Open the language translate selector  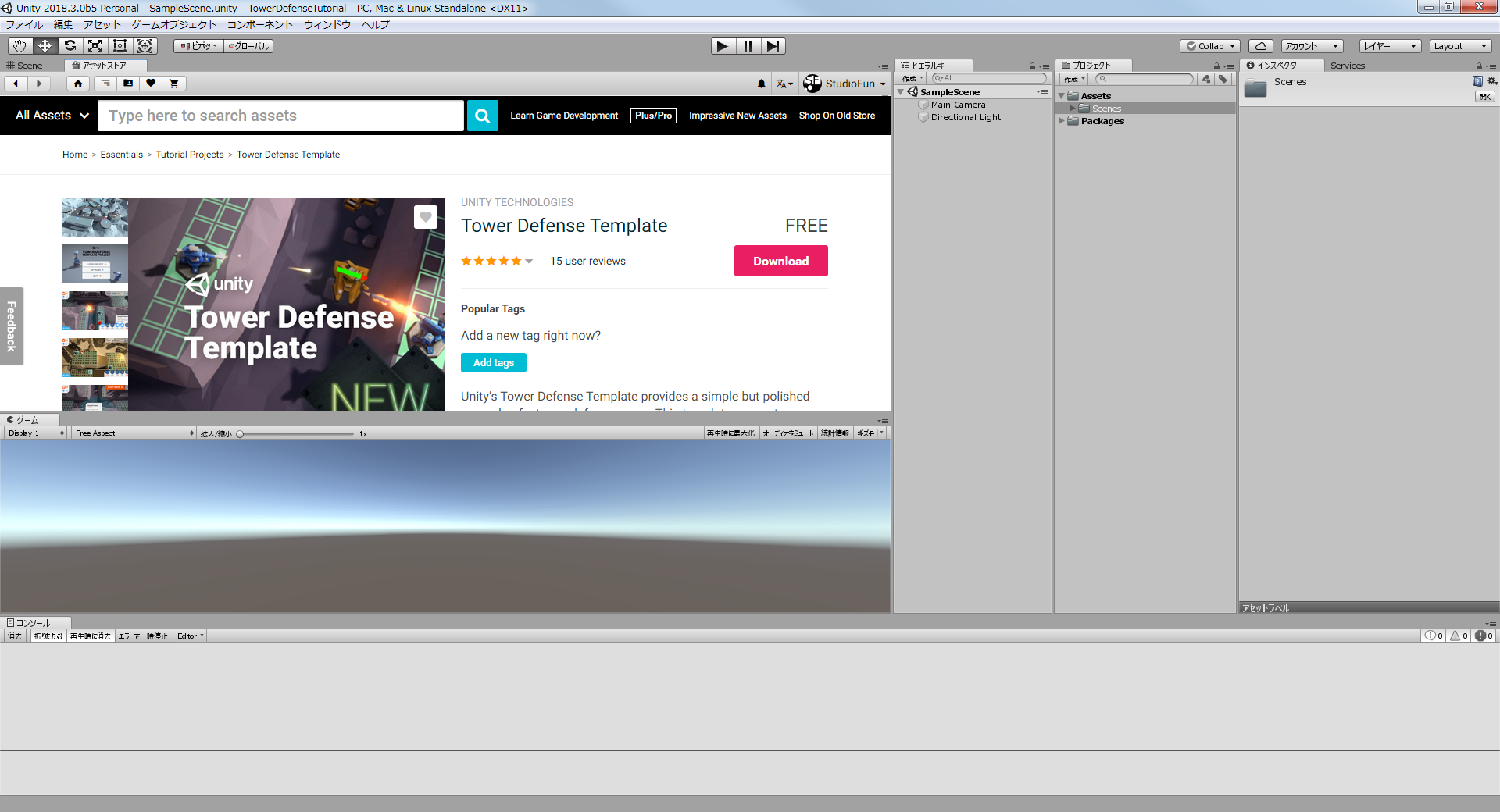[x=784, y=84]
